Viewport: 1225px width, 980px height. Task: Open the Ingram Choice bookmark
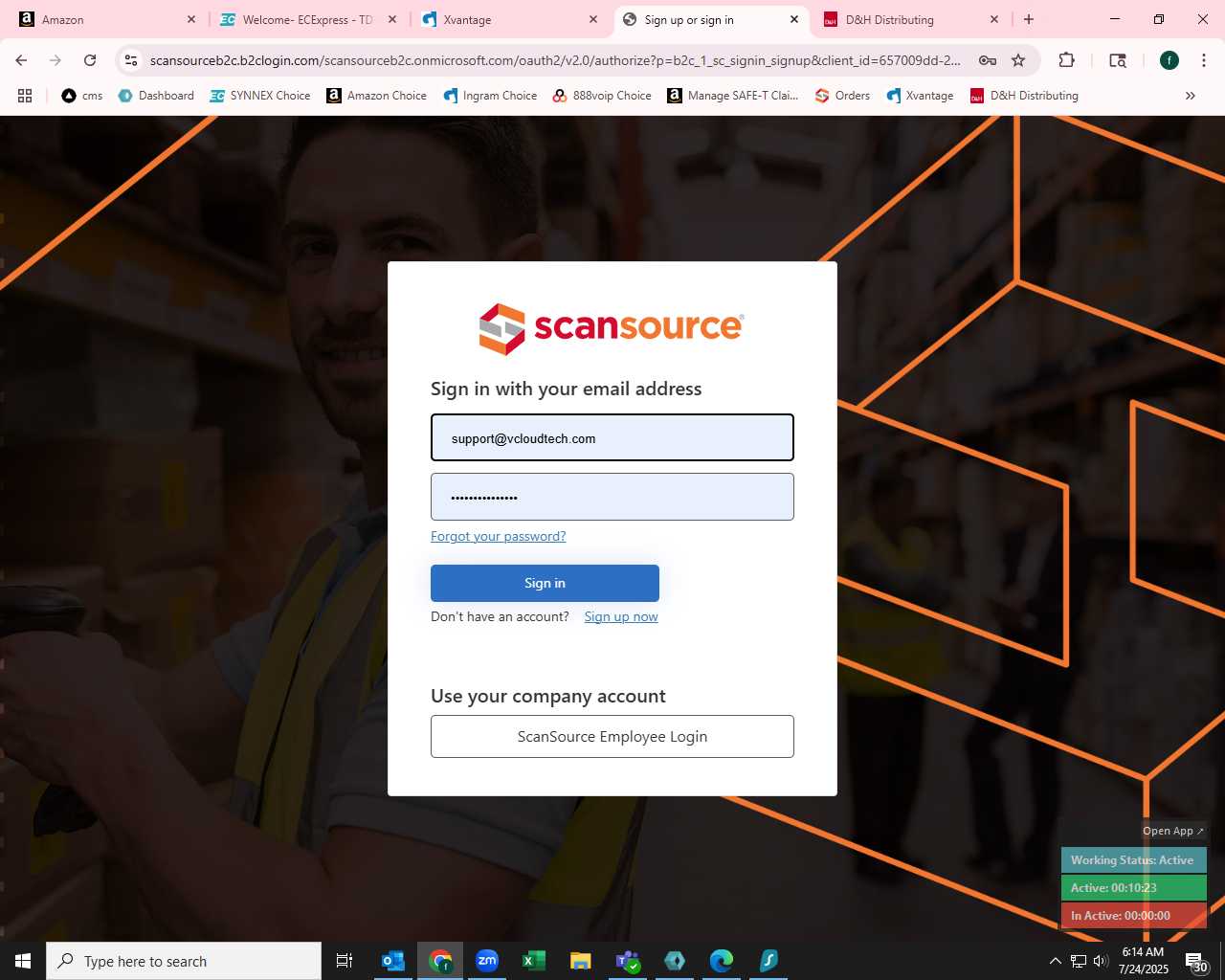[490, 96]
